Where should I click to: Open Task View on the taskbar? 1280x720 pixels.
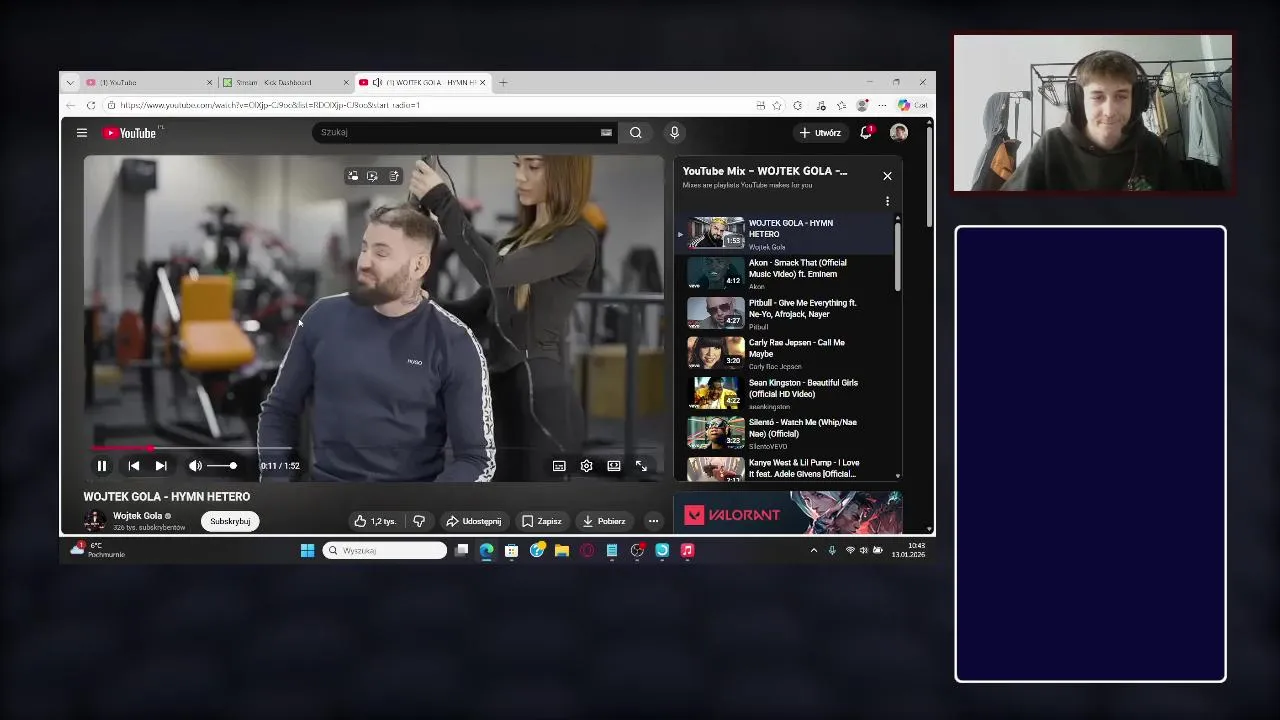click(x=462, y=550)
